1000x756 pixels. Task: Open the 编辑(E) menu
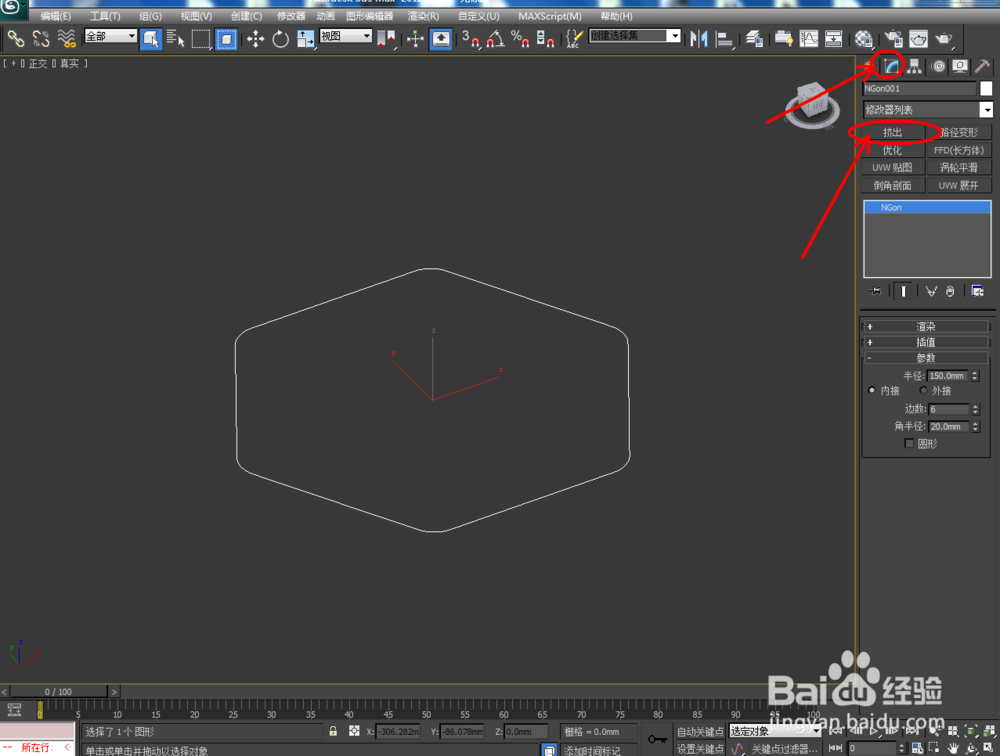tap(55, 16)
